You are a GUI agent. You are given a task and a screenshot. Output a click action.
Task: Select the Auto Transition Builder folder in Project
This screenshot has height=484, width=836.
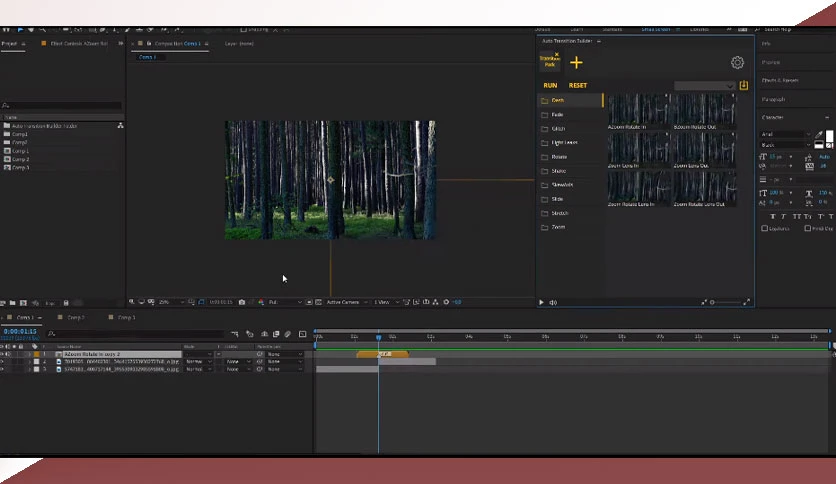coord(44,126)
